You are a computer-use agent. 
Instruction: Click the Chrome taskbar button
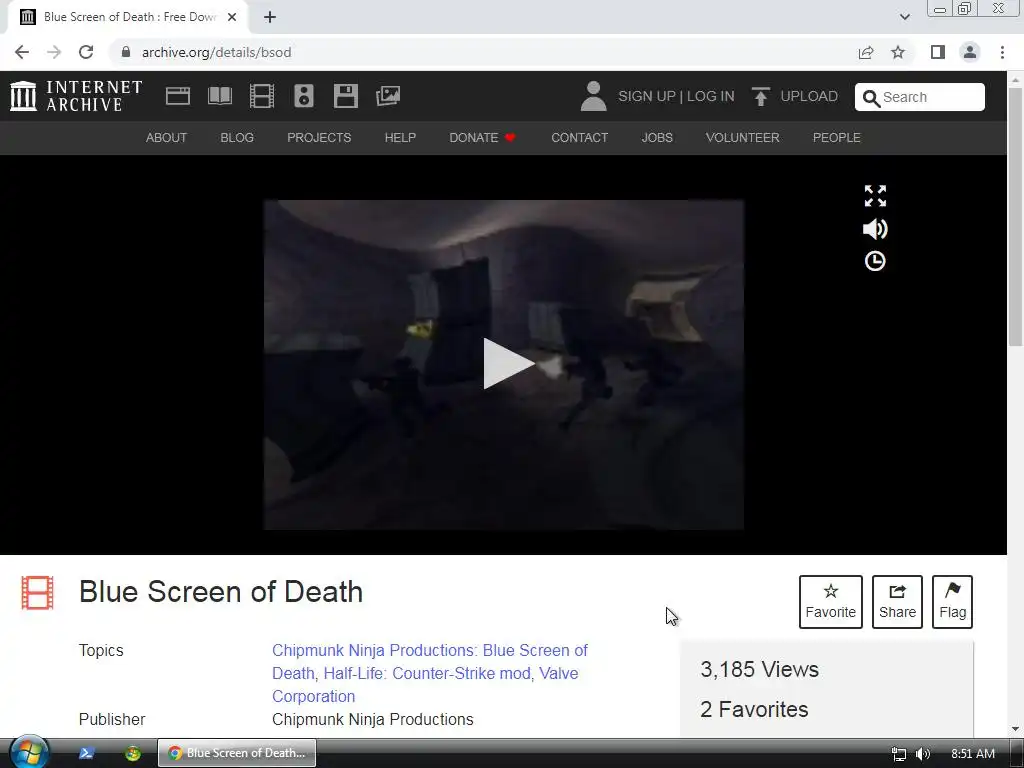pos(237,753)
